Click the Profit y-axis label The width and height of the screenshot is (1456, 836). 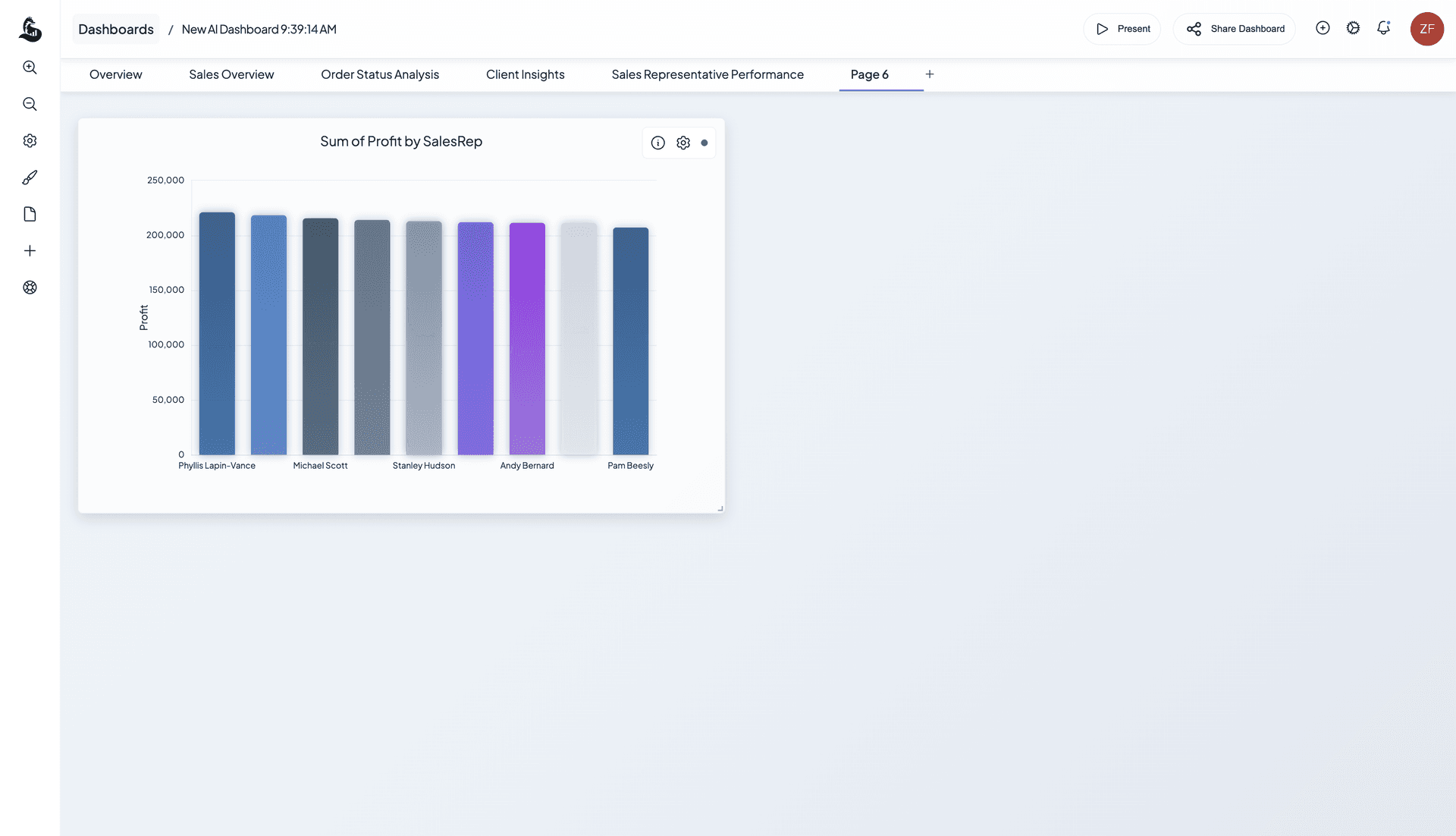coord(143,318)
